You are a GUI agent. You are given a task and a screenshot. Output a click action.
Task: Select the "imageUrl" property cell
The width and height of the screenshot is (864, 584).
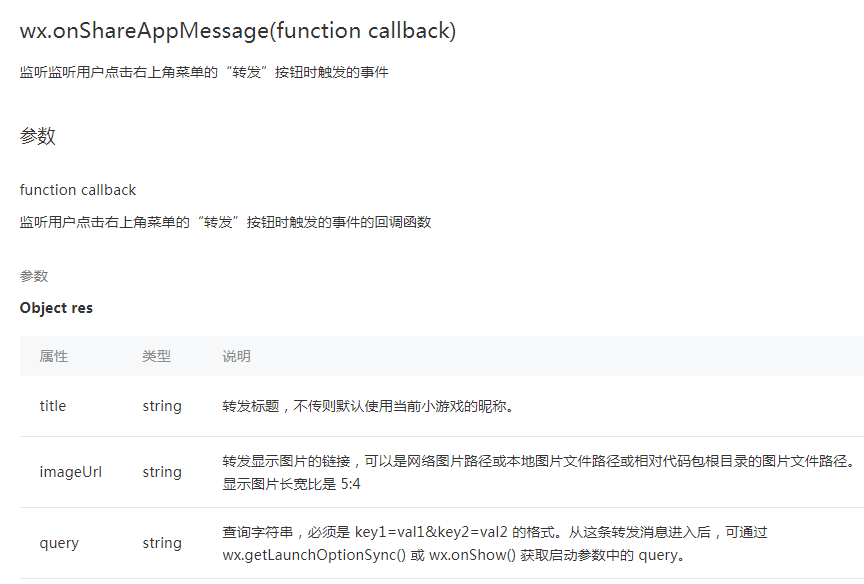71,472
